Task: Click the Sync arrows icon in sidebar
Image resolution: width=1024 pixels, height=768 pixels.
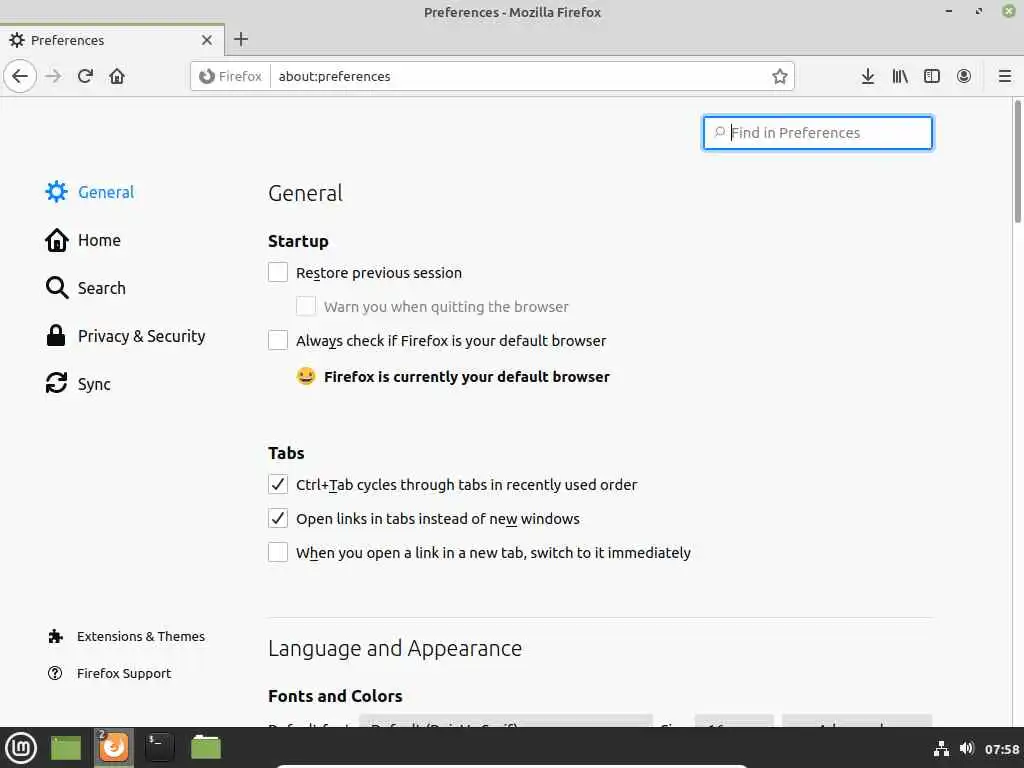Action: [x=56, y=383]
